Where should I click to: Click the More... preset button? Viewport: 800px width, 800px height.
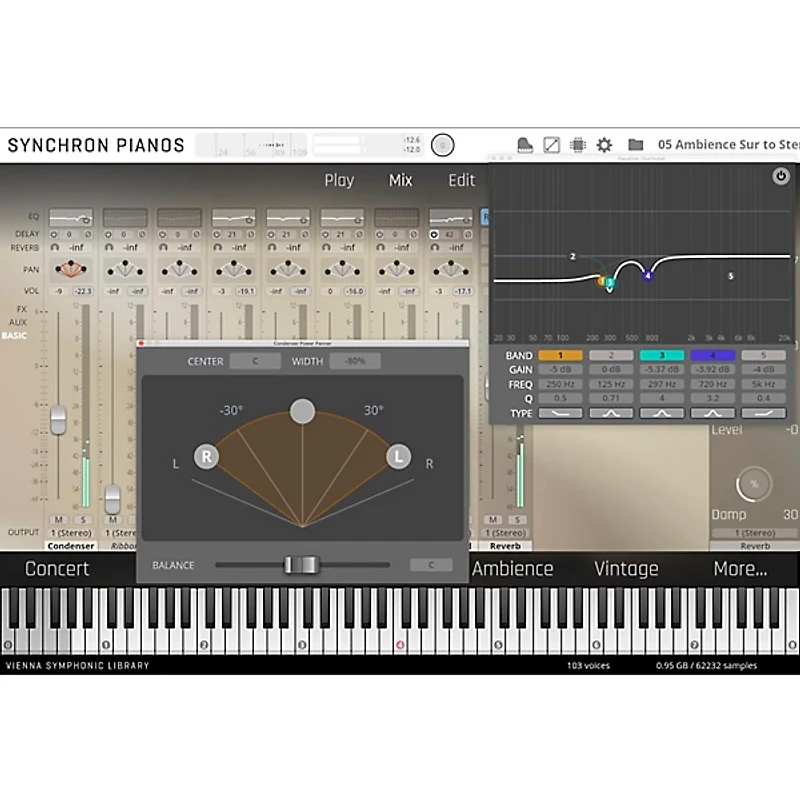pos(740,569)
